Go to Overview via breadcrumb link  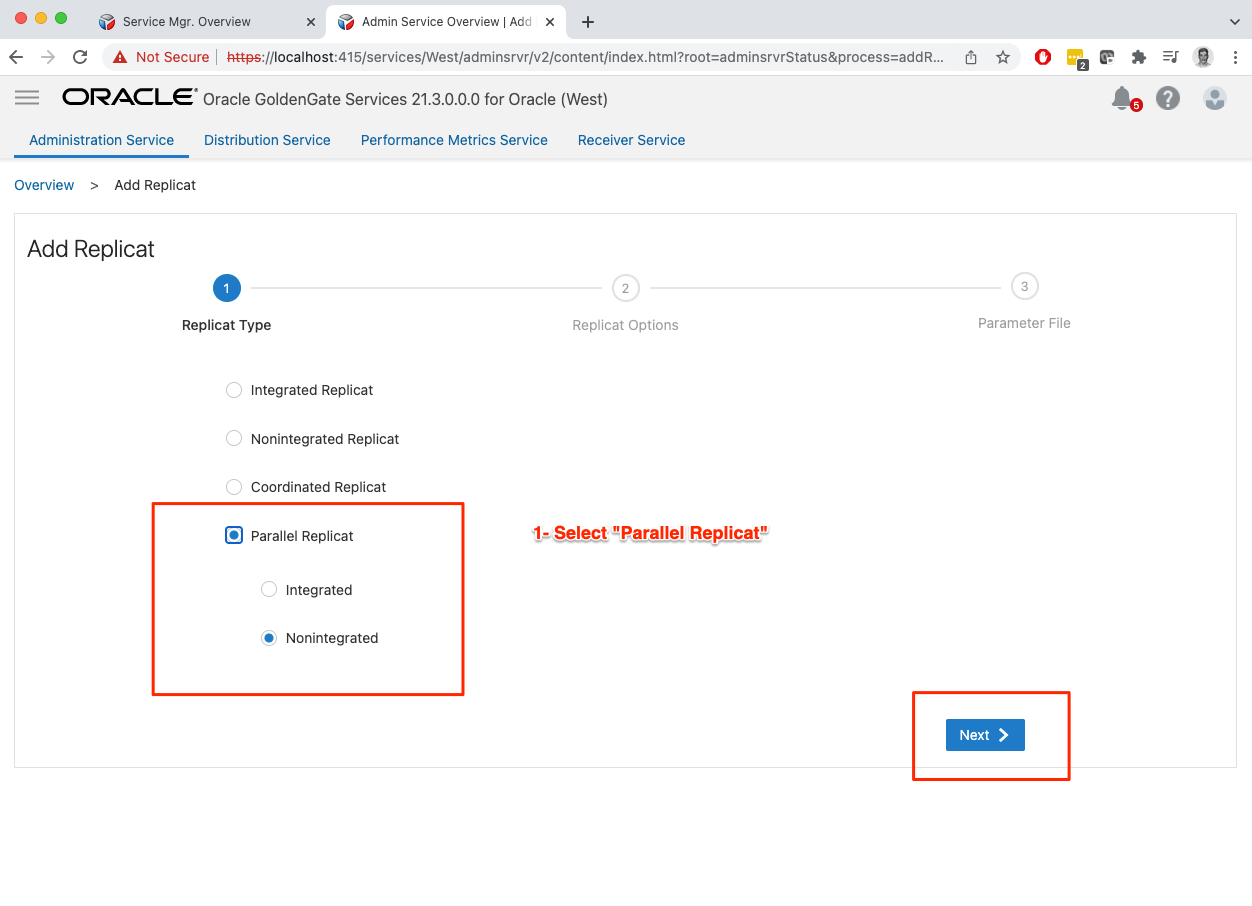tap(44, 185)
